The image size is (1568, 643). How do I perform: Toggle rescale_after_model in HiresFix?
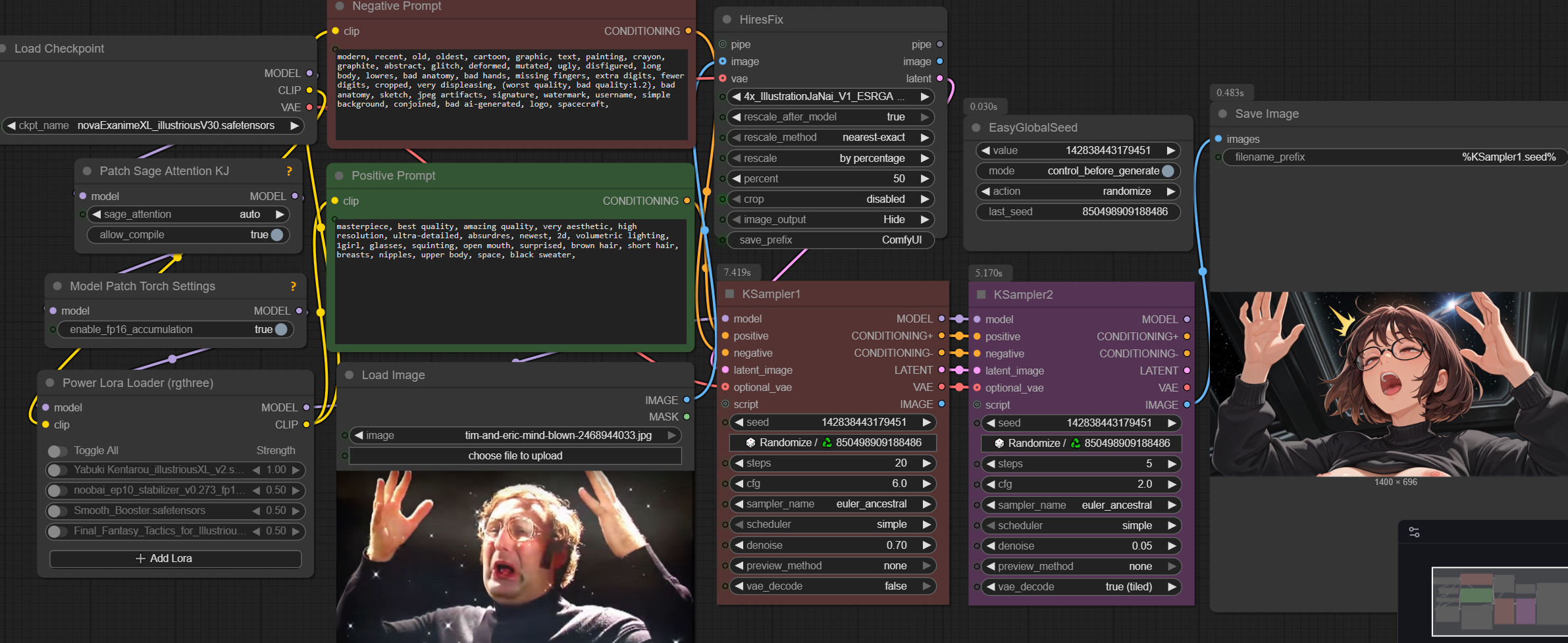point(831,117)
